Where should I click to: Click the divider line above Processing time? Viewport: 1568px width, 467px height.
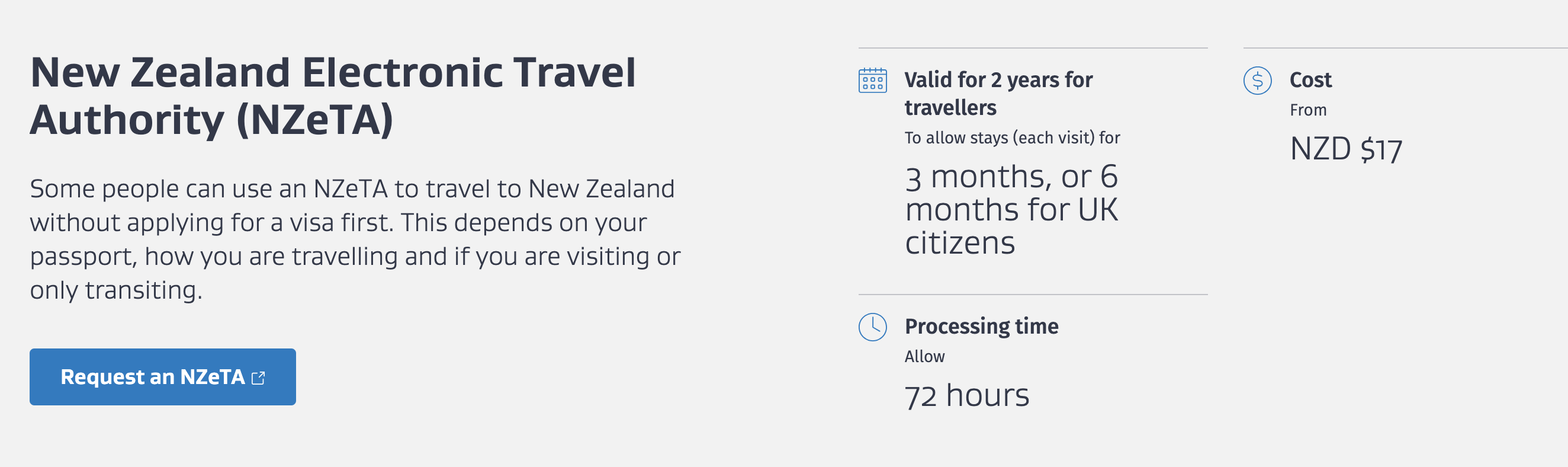[x=1033, y=295]
